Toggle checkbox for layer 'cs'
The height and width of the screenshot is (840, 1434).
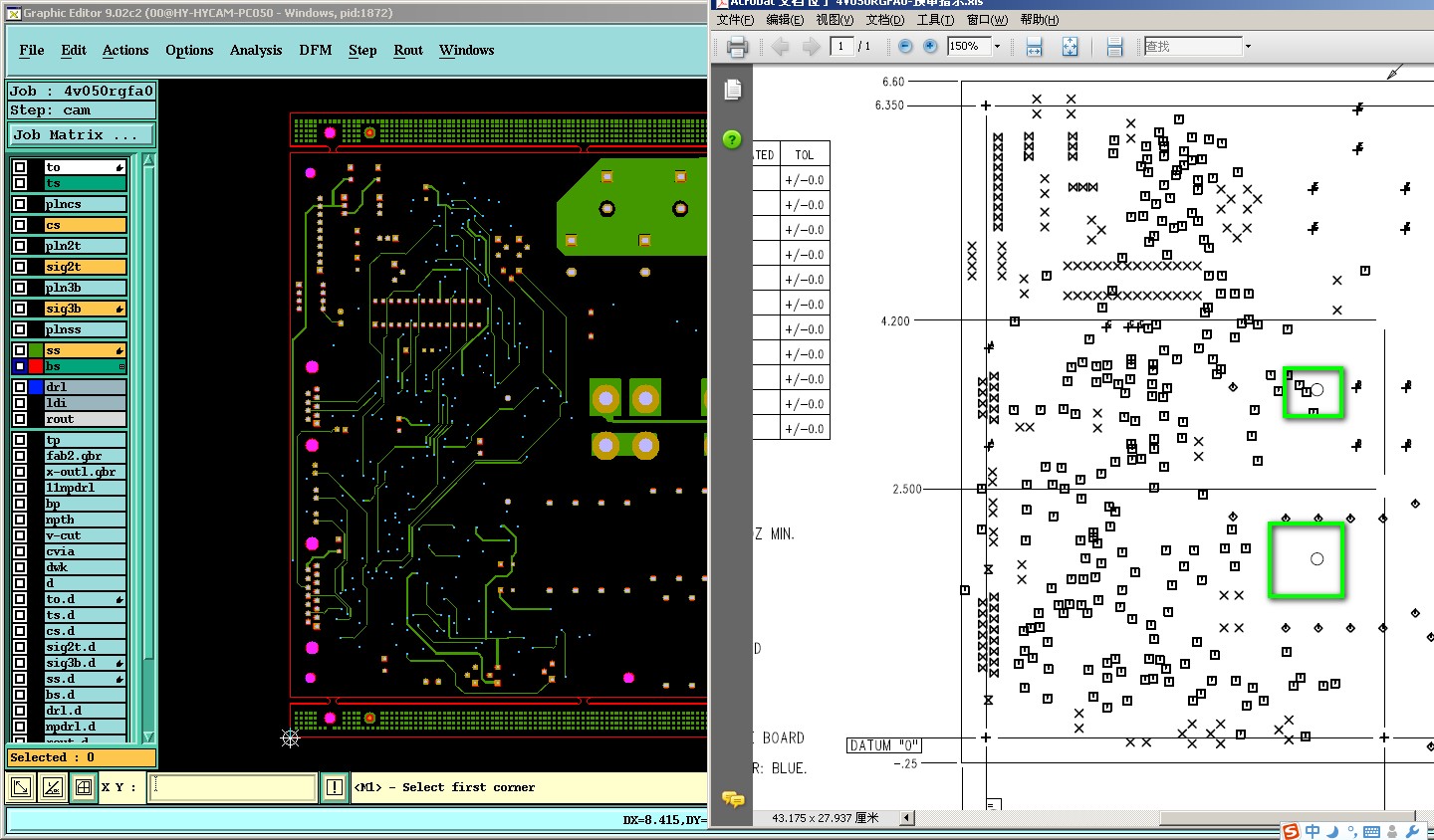tap(20, 225)
